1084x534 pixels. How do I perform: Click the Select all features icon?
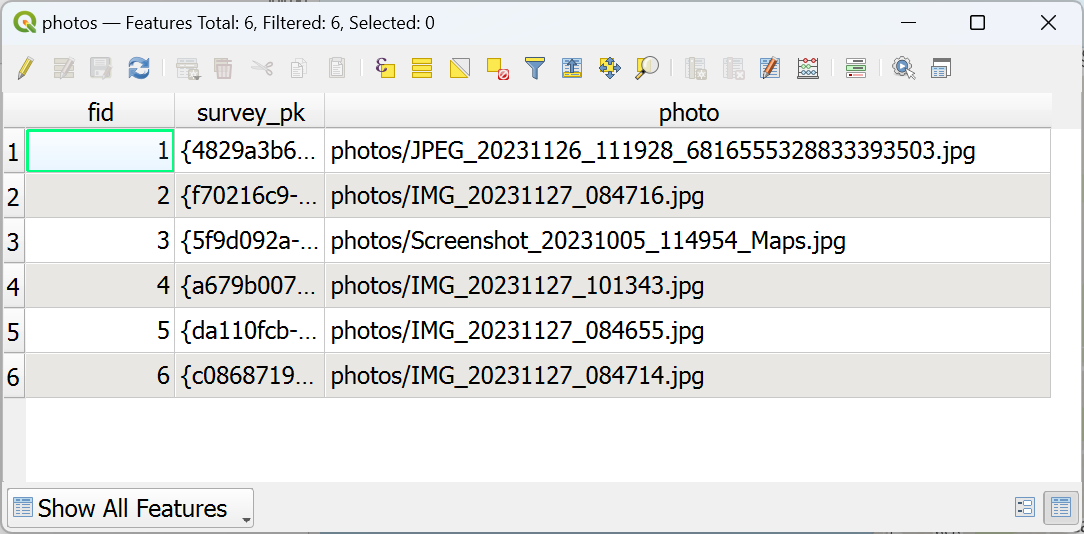coord(422,68)
